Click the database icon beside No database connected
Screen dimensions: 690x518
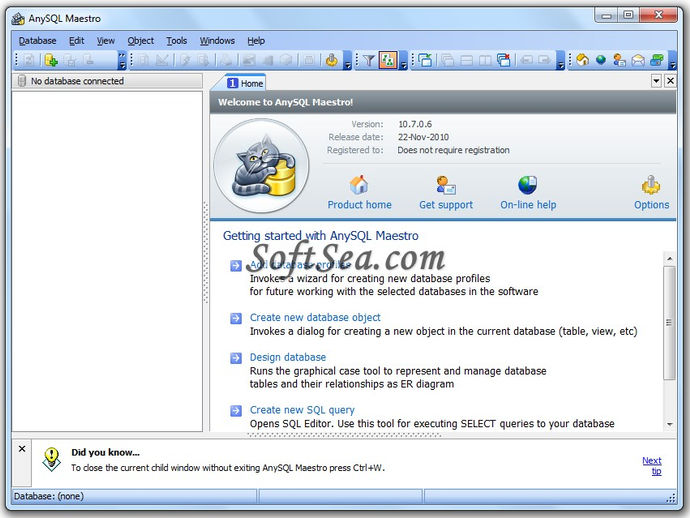[x=22, y=81]
